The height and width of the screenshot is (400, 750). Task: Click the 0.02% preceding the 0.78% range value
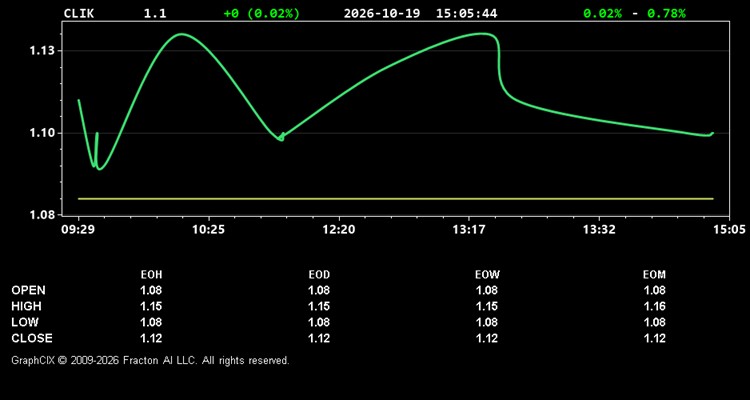pyautogui.click(x=602, y=13)
